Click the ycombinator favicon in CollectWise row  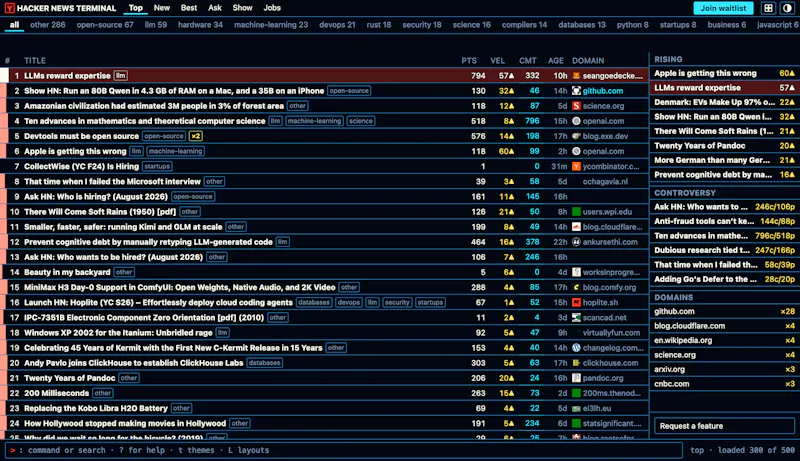[x=576, y=166]
